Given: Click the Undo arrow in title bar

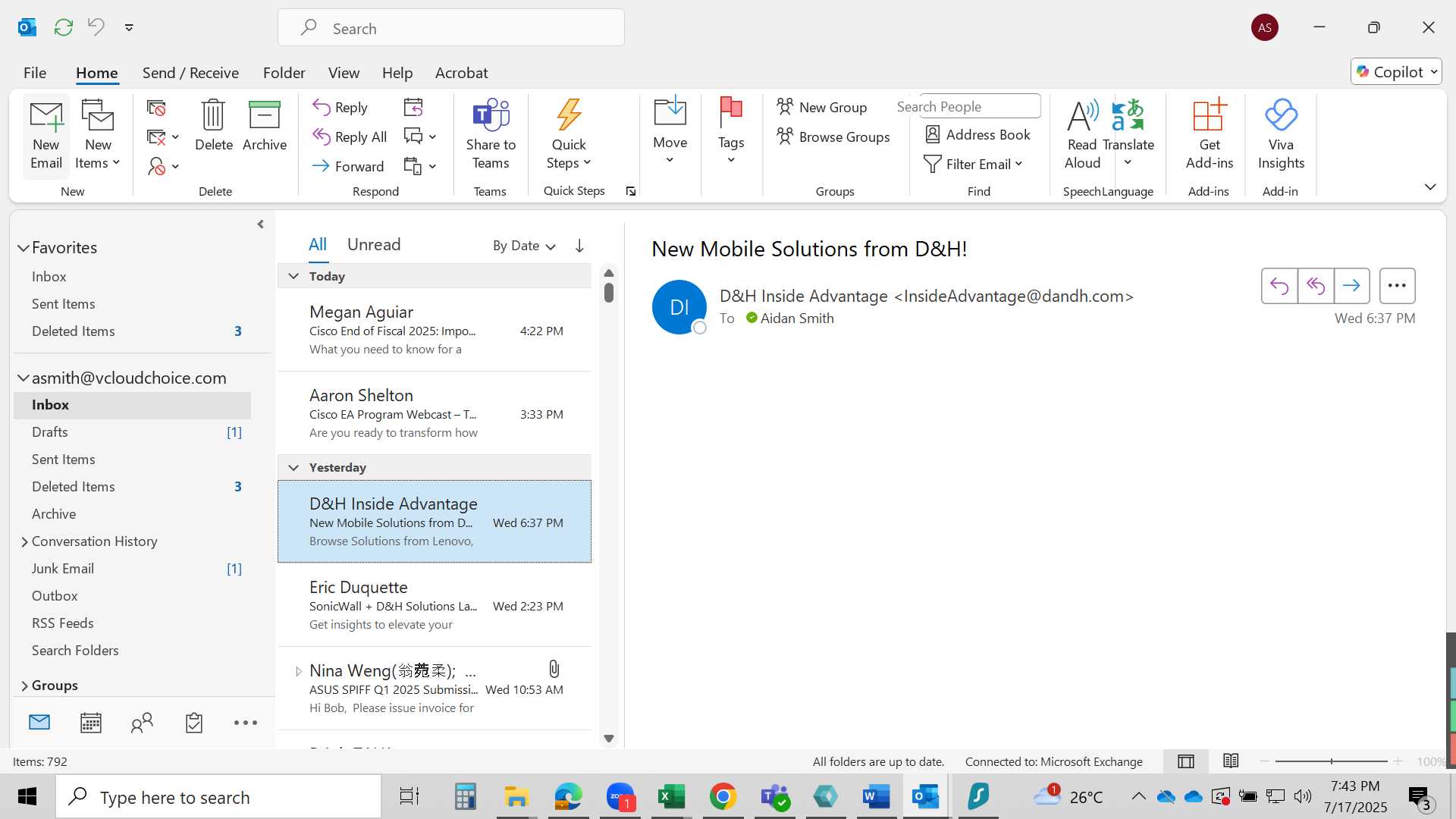Looking at the screenshot, I should pos(96,27).
